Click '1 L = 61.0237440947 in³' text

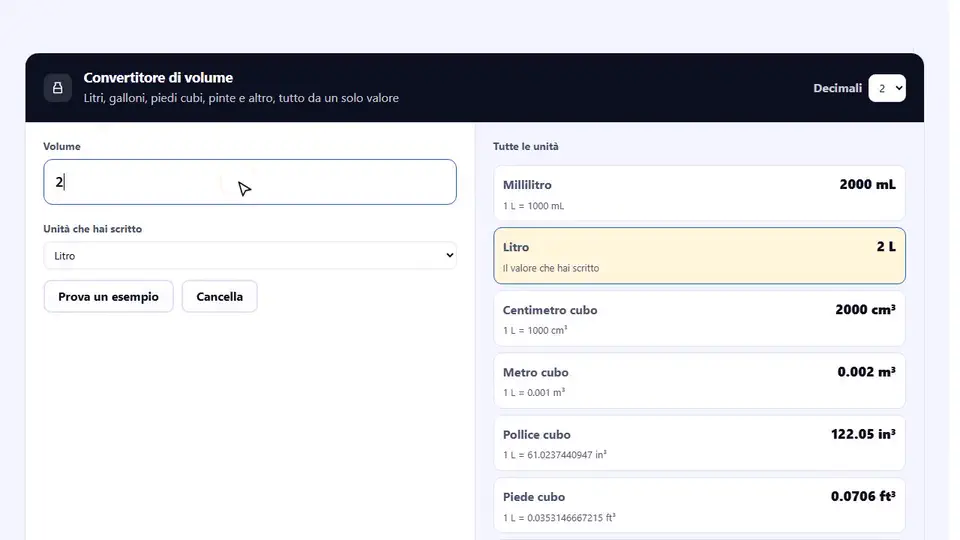[555, 455]
